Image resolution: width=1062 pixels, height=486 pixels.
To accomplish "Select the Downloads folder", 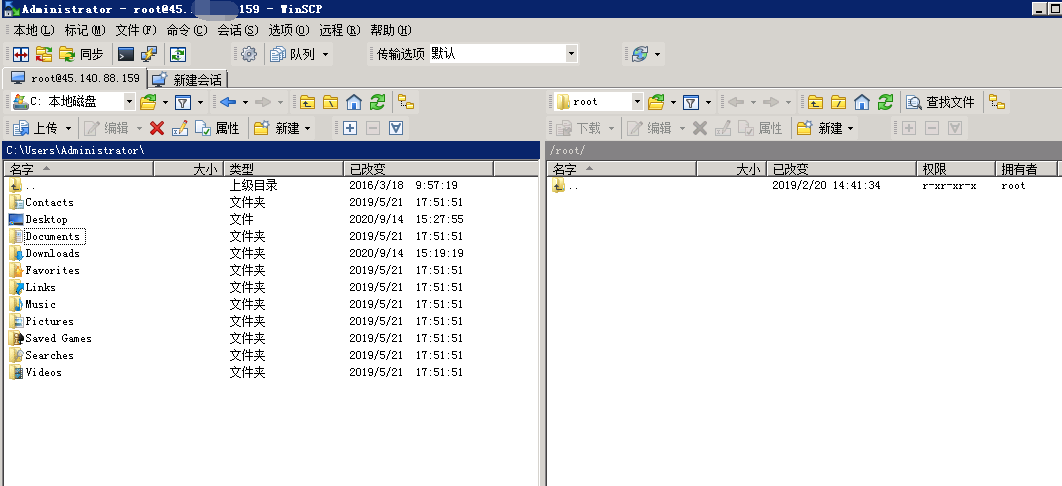I will tap(52, 253).
